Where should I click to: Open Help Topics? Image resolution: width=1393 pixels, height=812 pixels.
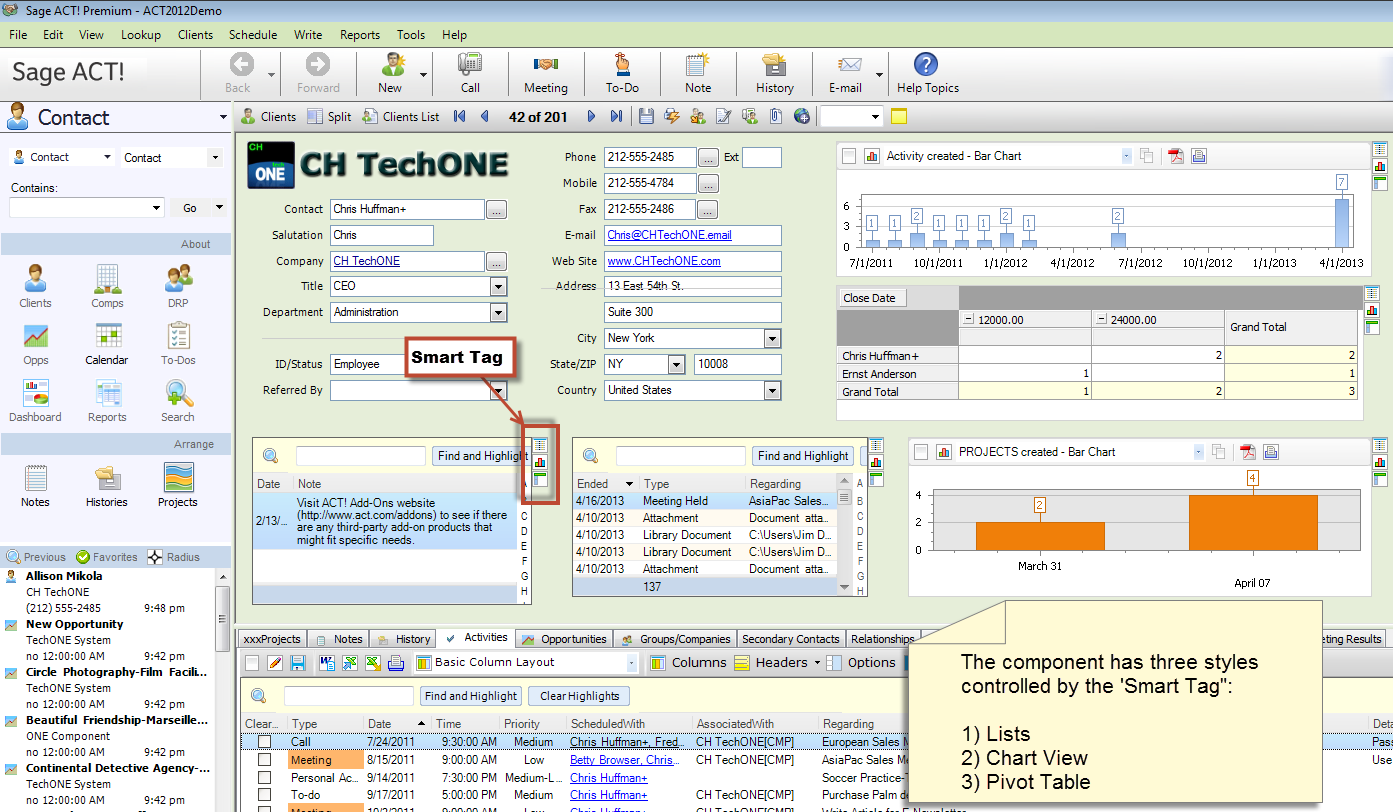(927, 73)
